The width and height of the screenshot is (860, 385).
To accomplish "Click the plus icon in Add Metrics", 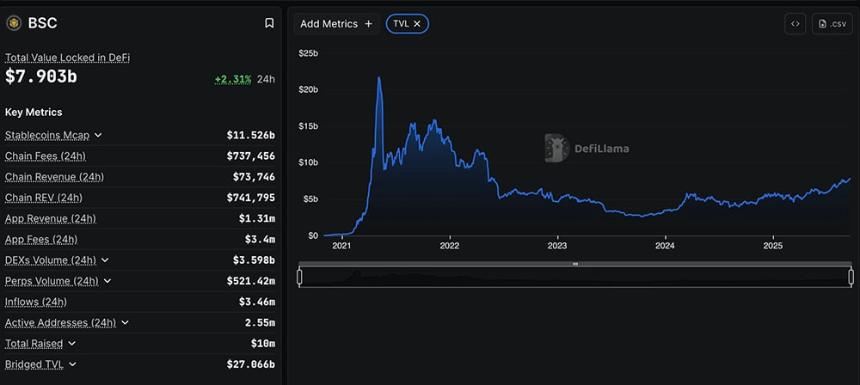I will click(x=369, y=24).
